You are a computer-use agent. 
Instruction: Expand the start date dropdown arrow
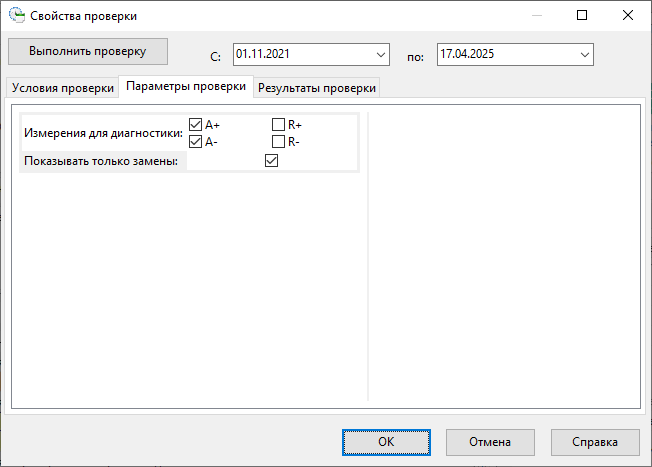[381, 54]
